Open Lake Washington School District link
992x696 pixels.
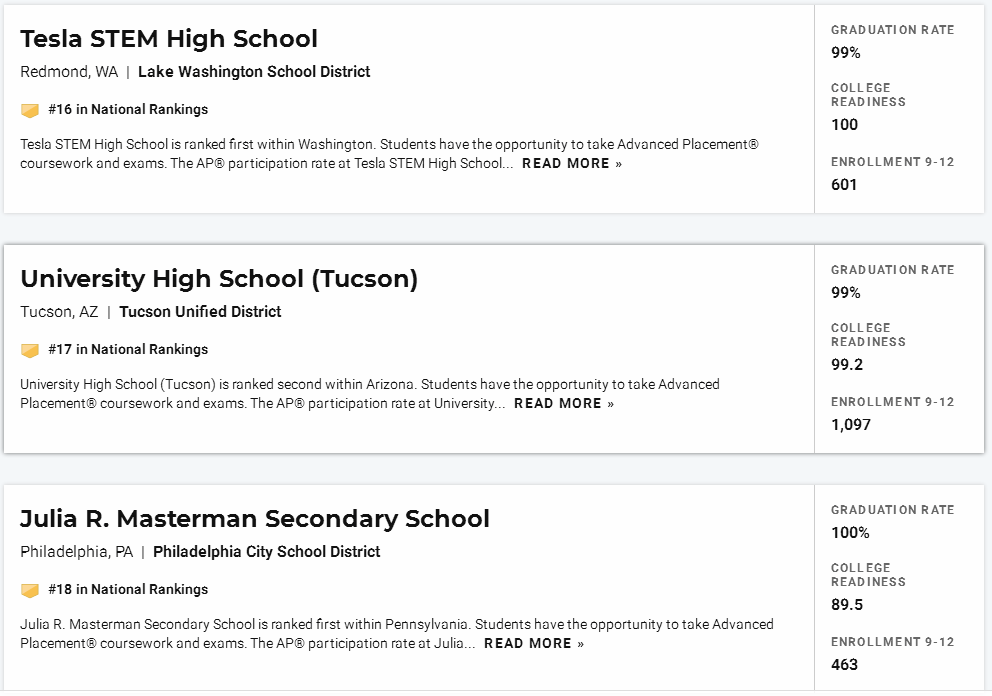(254, 71)
